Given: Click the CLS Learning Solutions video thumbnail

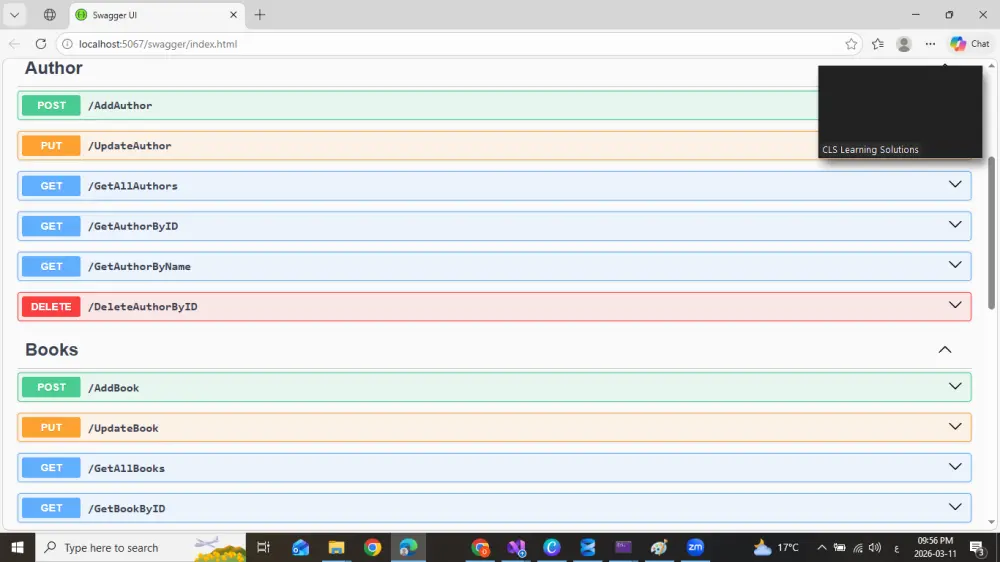Looking at the screenshot, I should tap(900, 112).
